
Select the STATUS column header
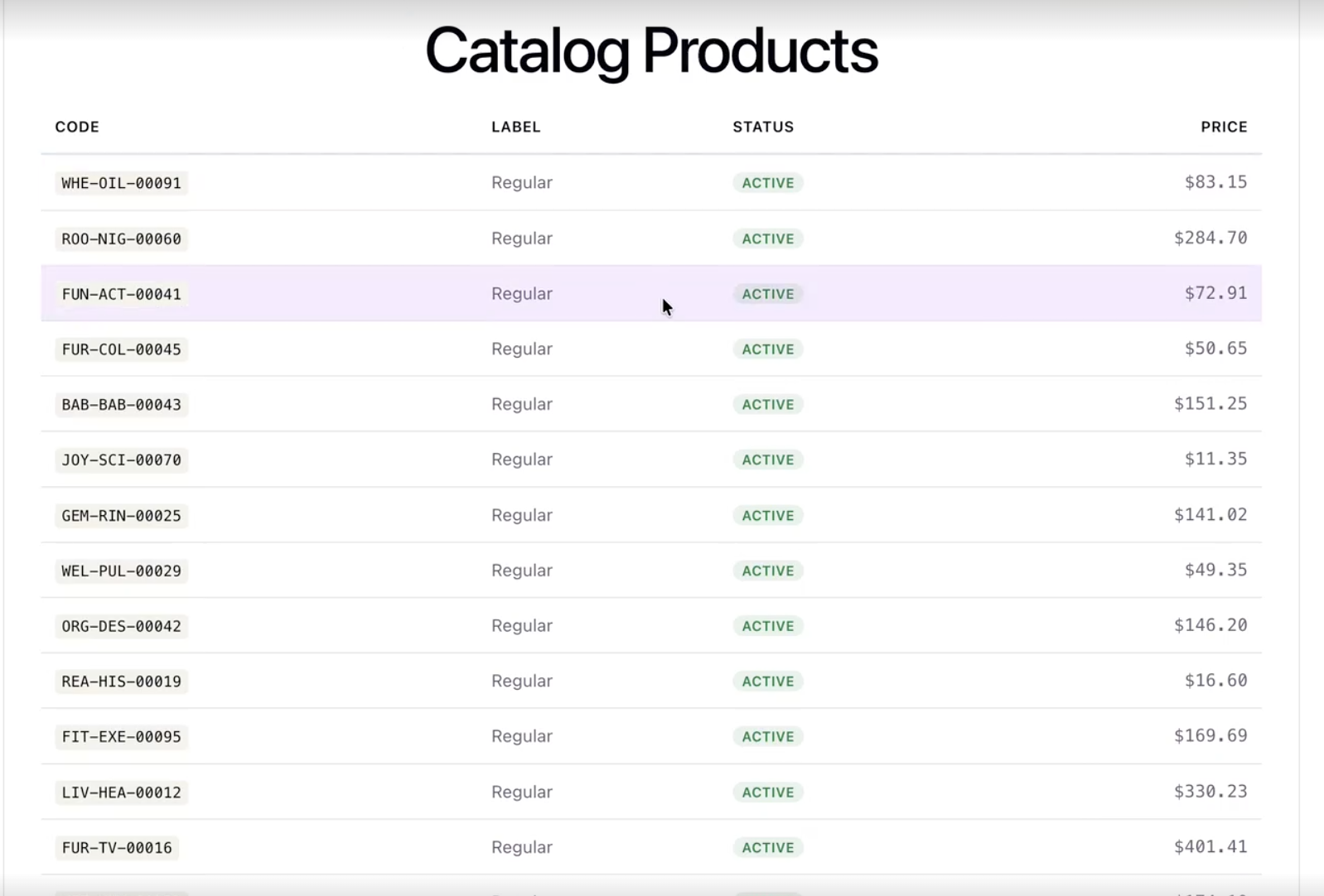(x=762, y=127)
